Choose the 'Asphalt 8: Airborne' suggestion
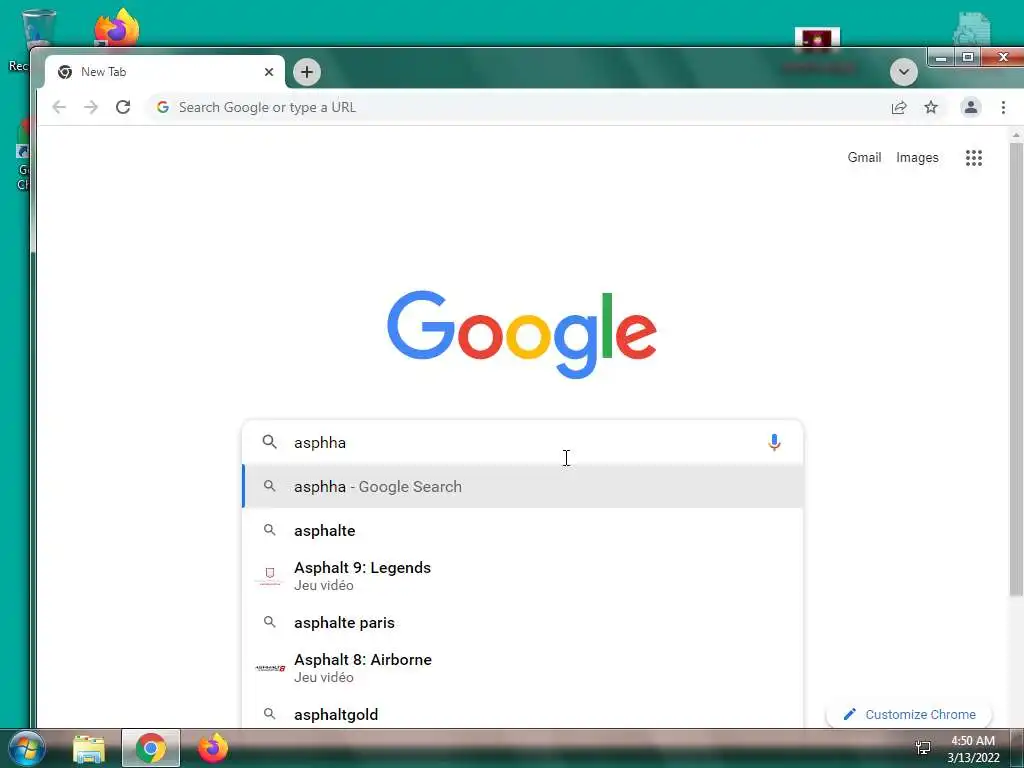 coord(522,668)
